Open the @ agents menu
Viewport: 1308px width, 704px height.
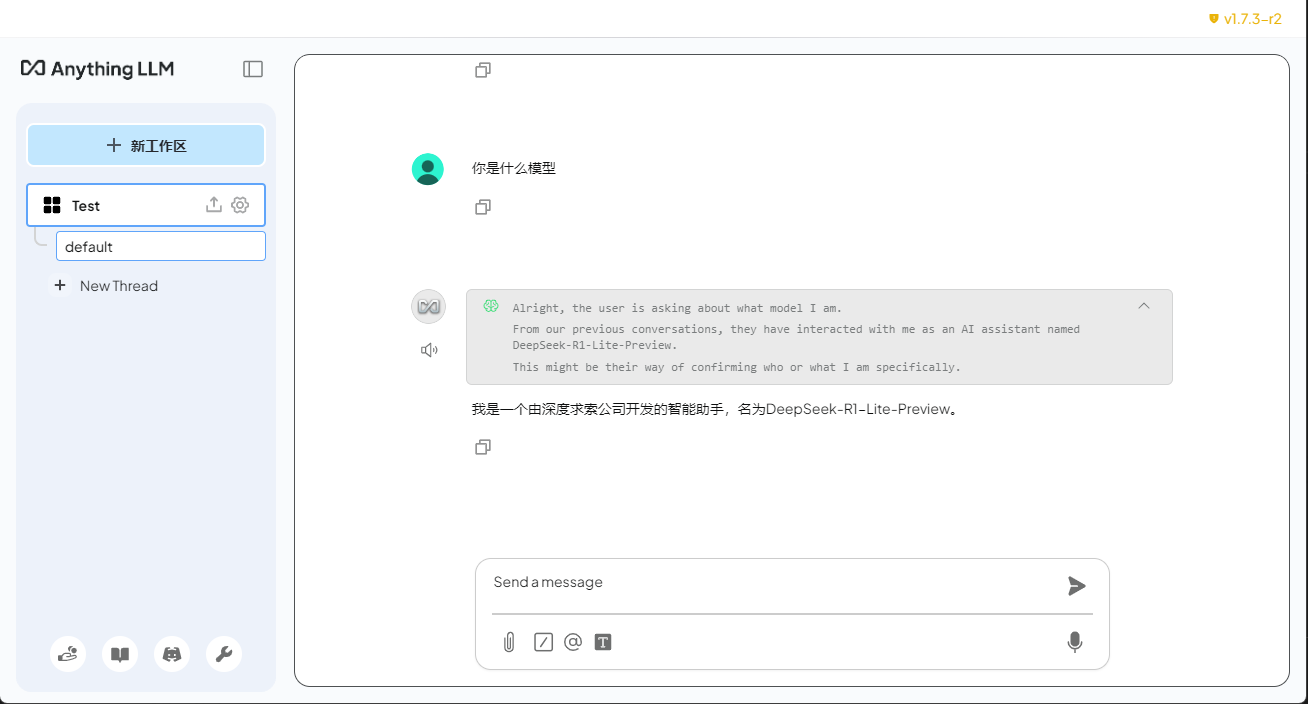coord(573,642)
